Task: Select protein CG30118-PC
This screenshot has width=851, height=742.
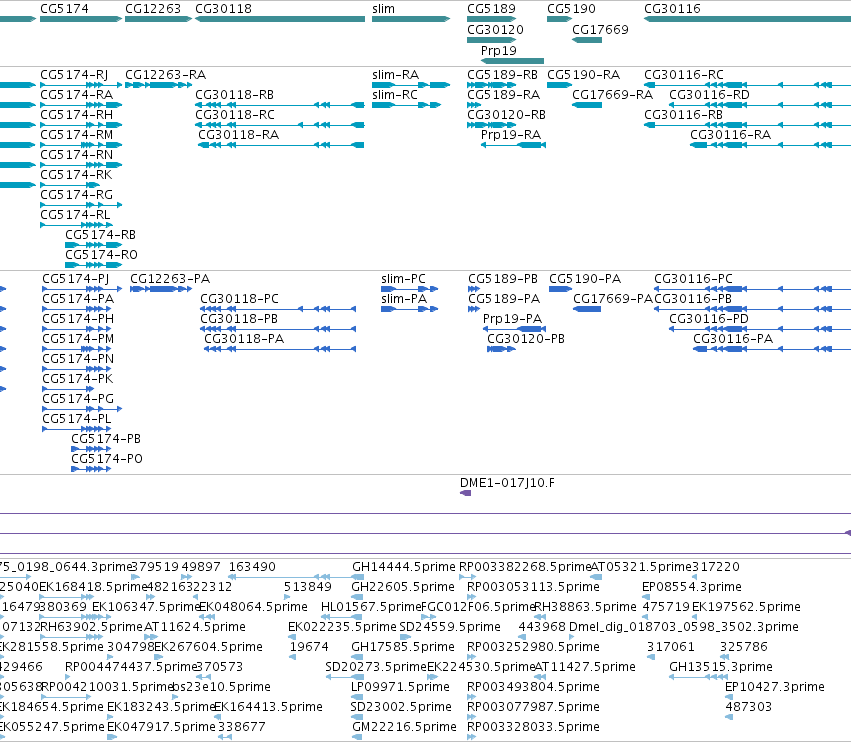Action: (x=239, y=299)
